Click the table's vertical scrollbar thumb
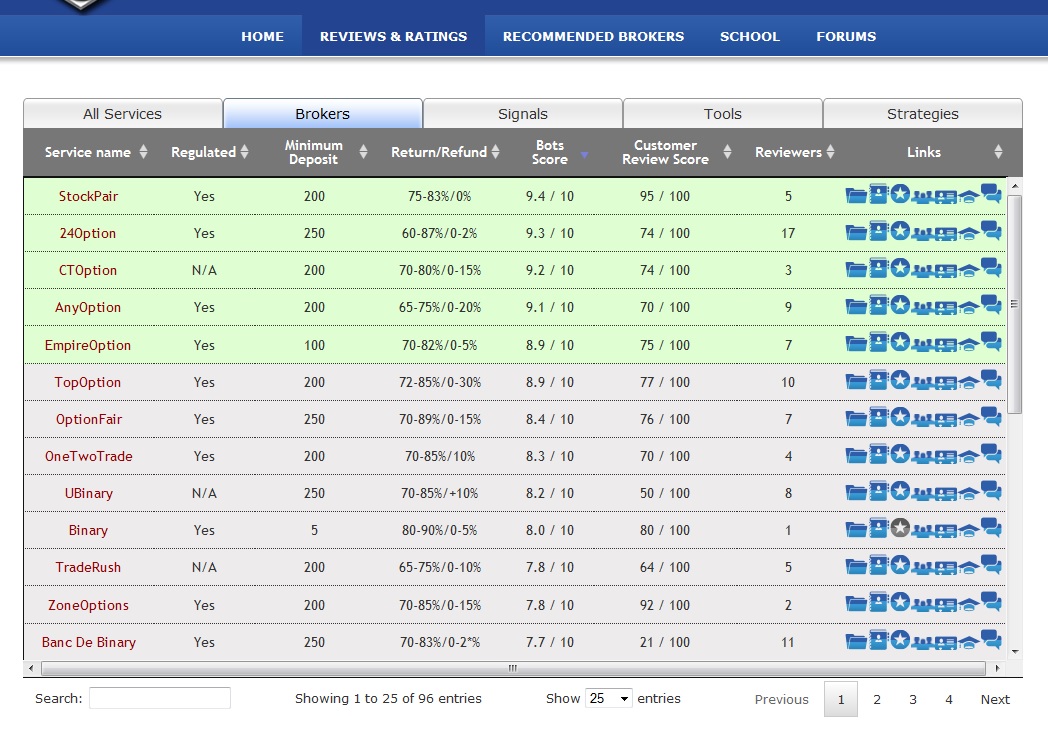1048x729 pixels. [x=1015, y=304]
